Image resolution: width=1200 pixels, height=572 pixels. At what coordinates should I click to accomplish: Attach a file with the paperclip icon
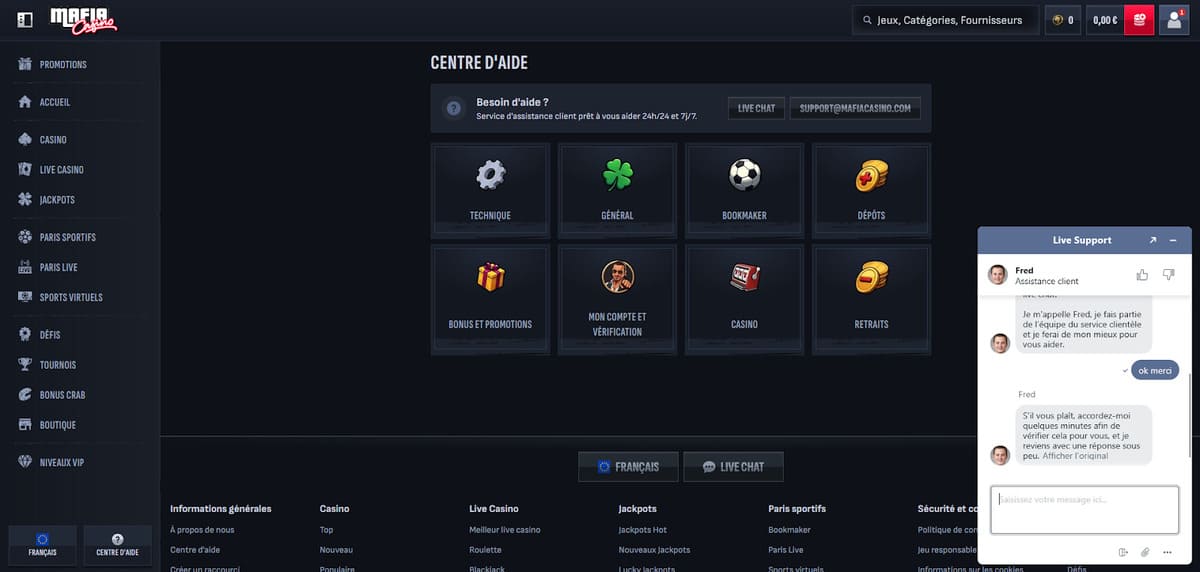coord(1146,552)
